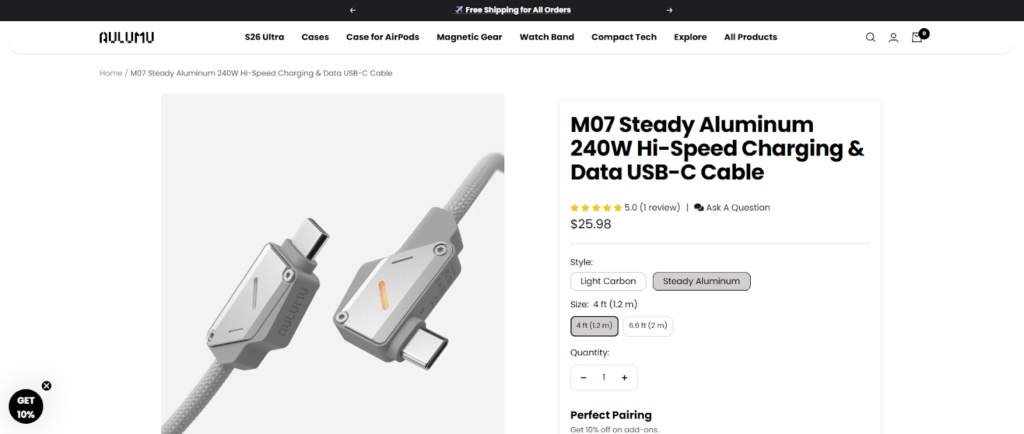Image resolution: width=1024 pixels, height=434 pixels.
Task: Open the S26 Ultra menu
Action: [x=264, y=37]
